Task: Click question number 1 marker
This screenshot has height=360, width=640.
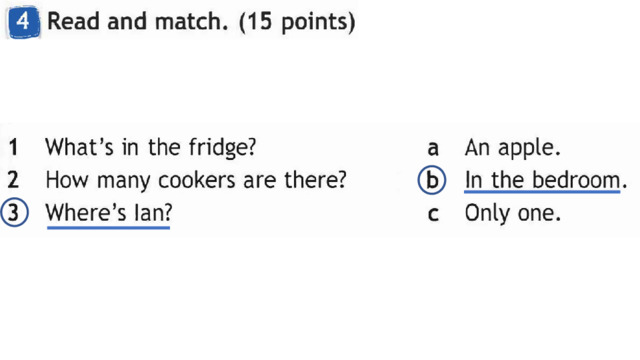Action: tap(13, 147)
